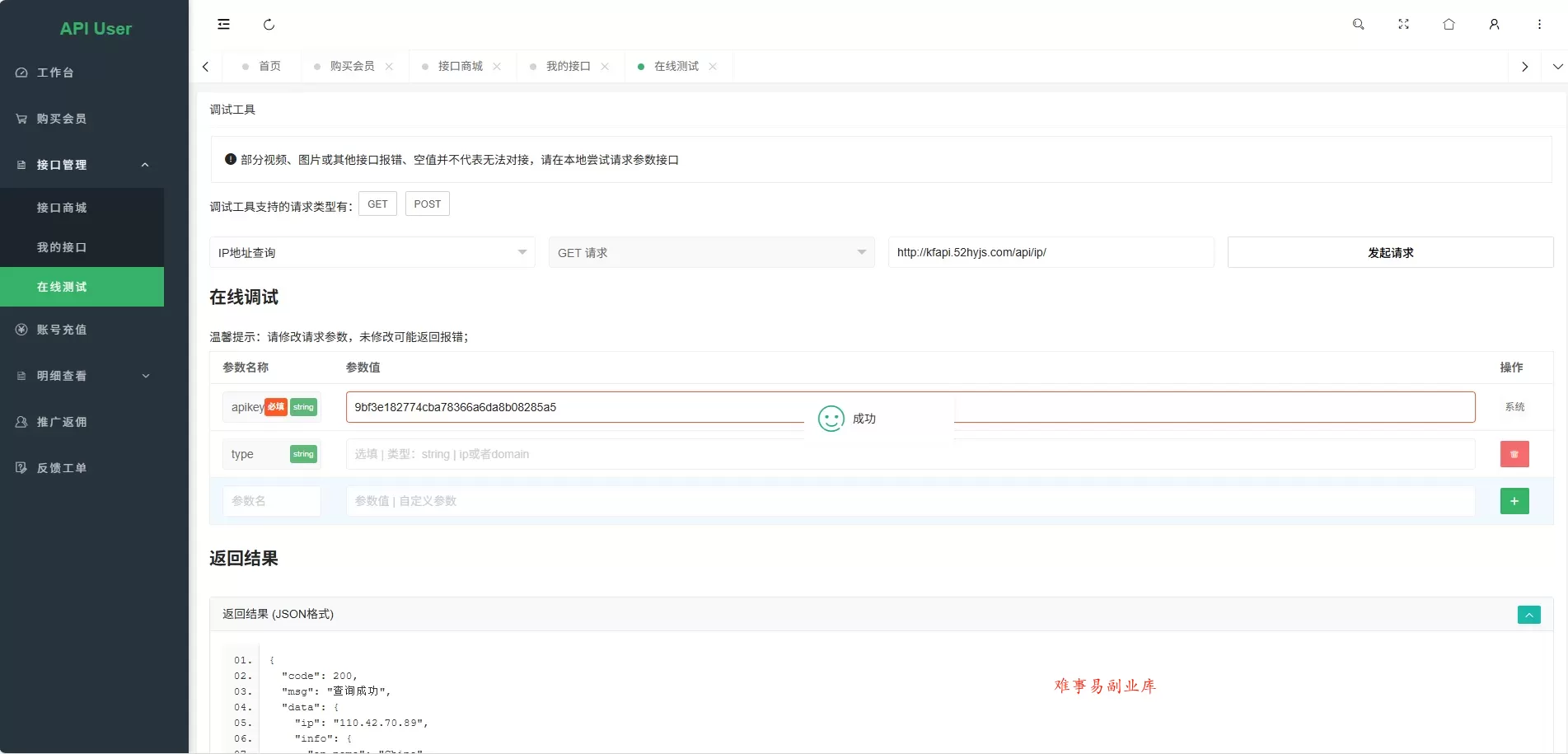
Task: Click the request URL input field
Action: pyautogui.click(x=1051, y=252)
